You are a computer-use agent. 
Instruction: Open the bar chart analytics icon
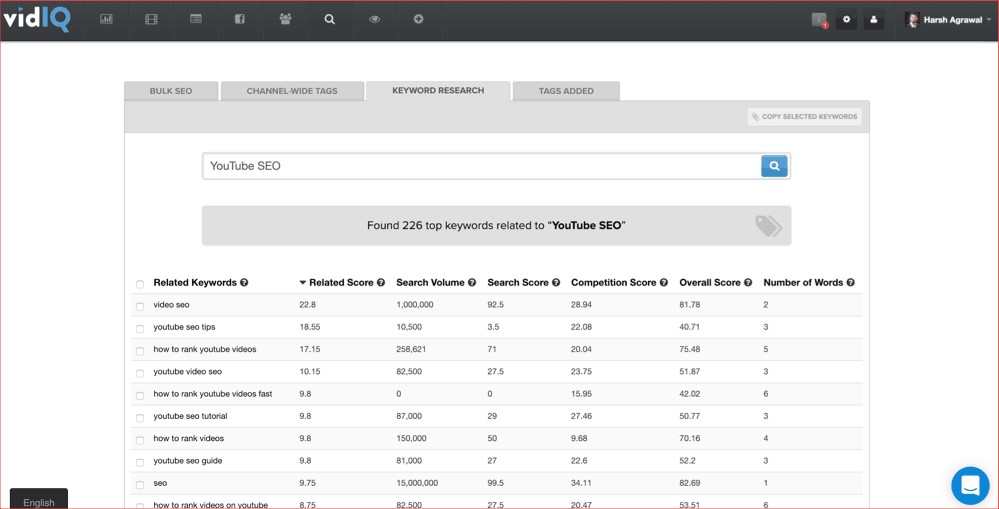pos(106,20)
